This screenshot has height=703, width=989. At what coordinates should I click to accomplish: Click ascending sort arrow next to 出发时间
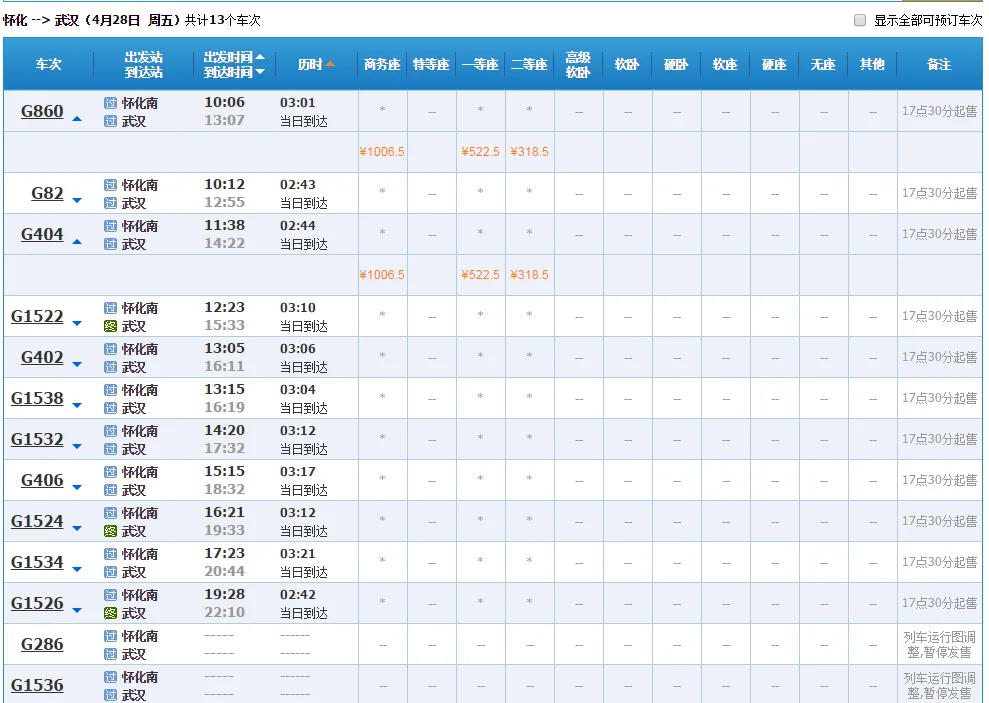tap(260, 57)
